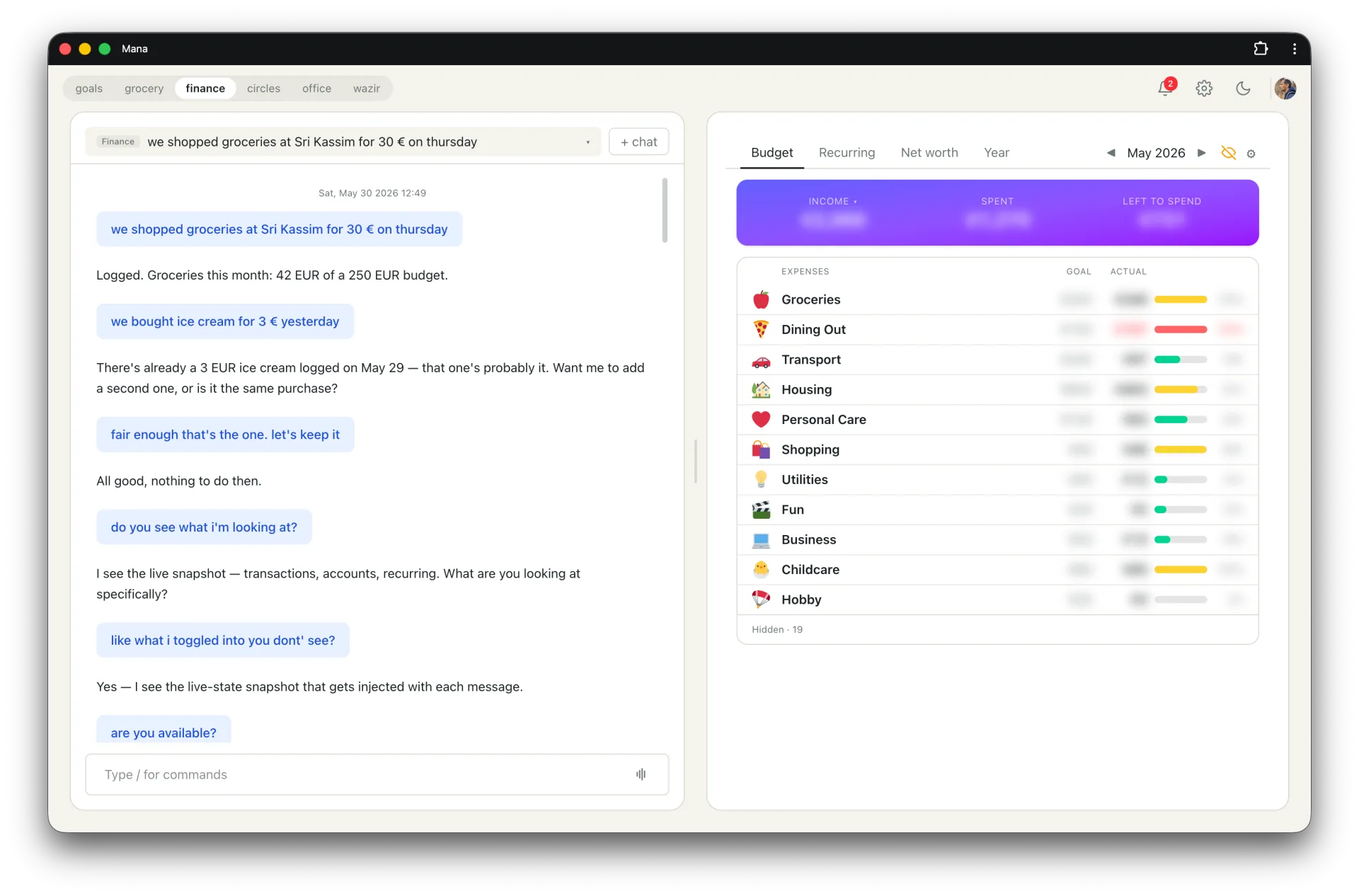This screenshot has height=896, width=1359.
Task: Select the Groceries expense row label
Action: (x=810, y=299)
